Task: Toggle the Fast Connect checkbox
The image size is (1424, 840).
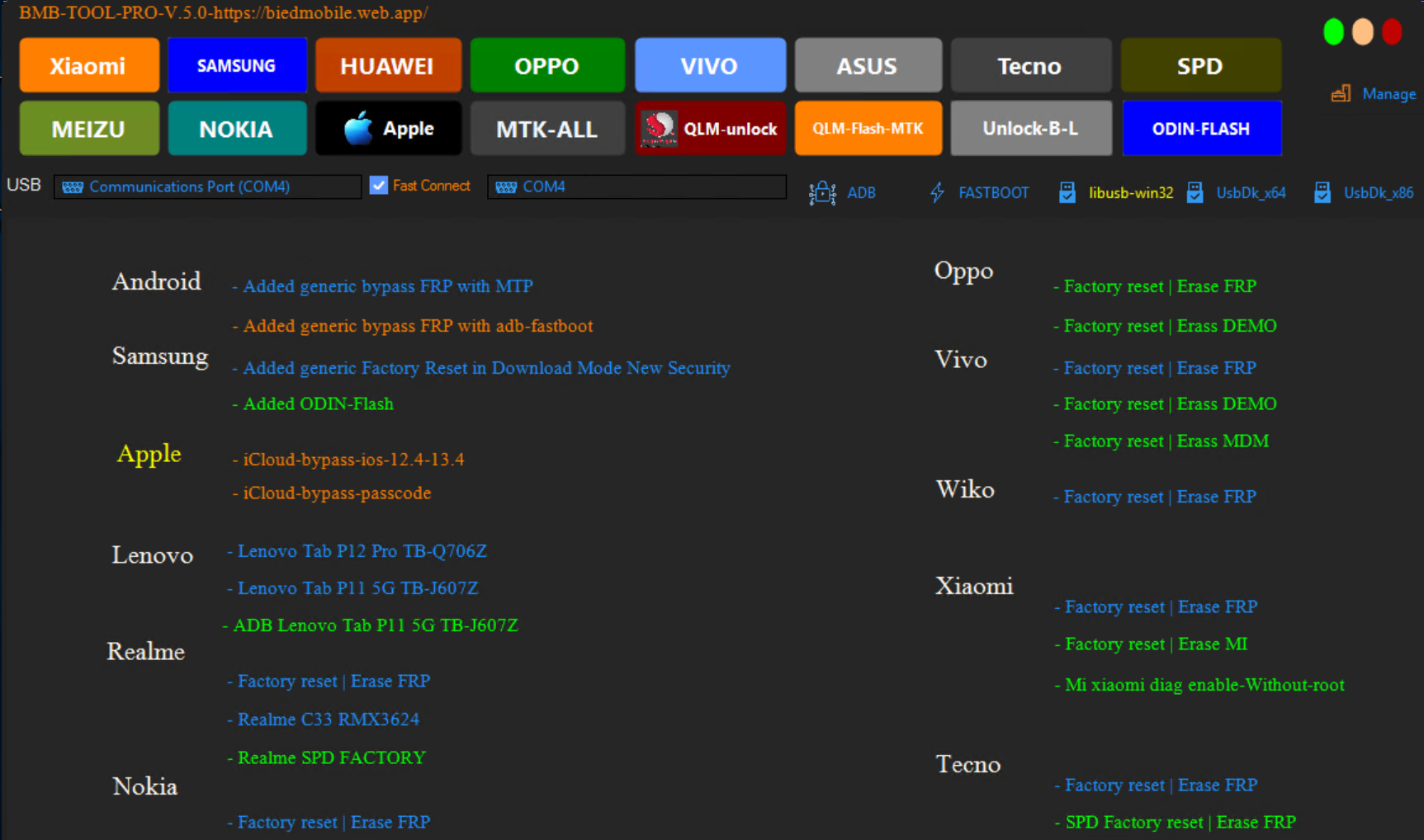Action: click(379, 186)
